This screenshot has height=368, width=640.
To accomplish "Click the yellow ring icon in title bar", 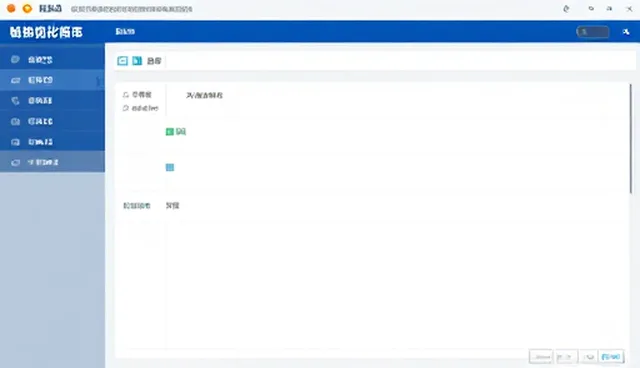I will tap(27, 8).
